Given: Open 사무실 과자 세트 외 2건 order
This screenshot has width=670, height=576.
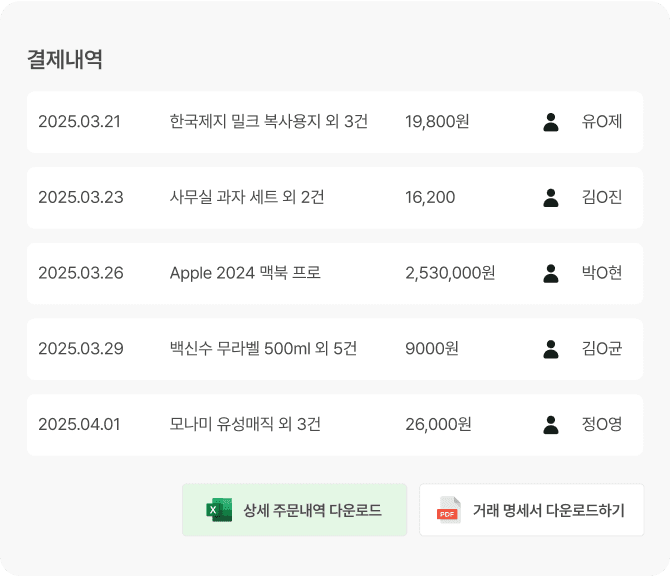Looking at the screenshot, I should tap(247, 197).
